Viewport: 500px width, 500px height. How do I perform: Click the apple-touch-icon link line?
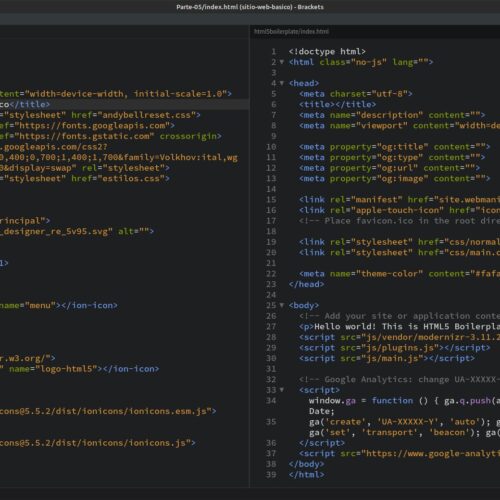pyautogui.click(x=399, y=210)
